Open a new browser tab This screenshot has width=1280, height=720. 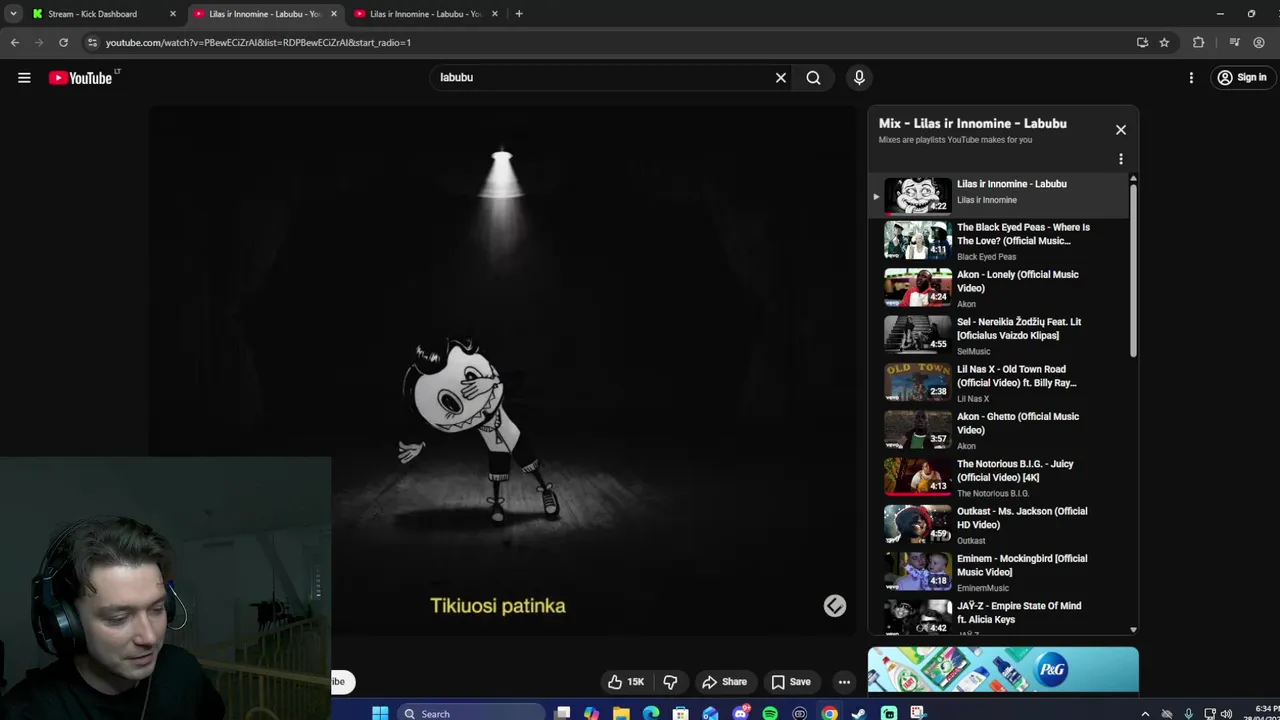coord(518,14)
